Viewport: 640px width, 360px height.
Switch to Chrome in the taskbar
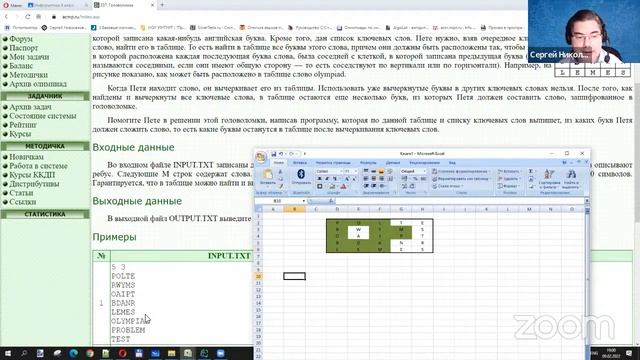coord(90,353)
